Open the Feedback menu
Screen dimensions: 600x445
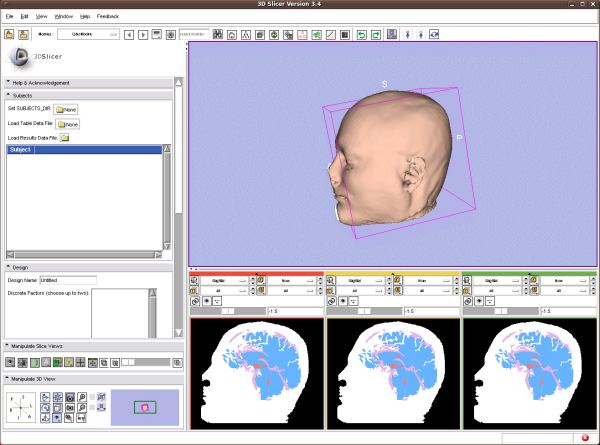[108, 16]
